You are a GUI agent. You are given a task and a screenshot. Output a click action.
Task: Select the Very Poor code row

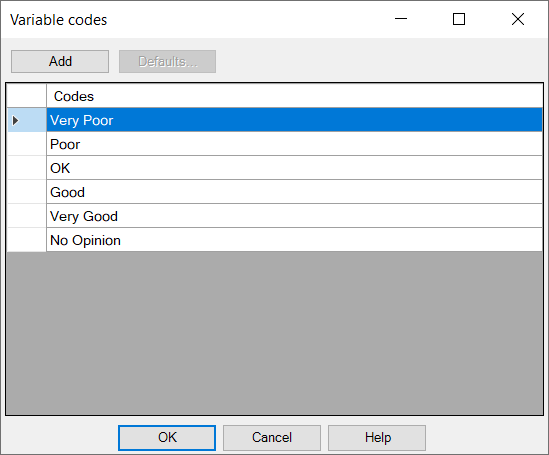point(294,120)
